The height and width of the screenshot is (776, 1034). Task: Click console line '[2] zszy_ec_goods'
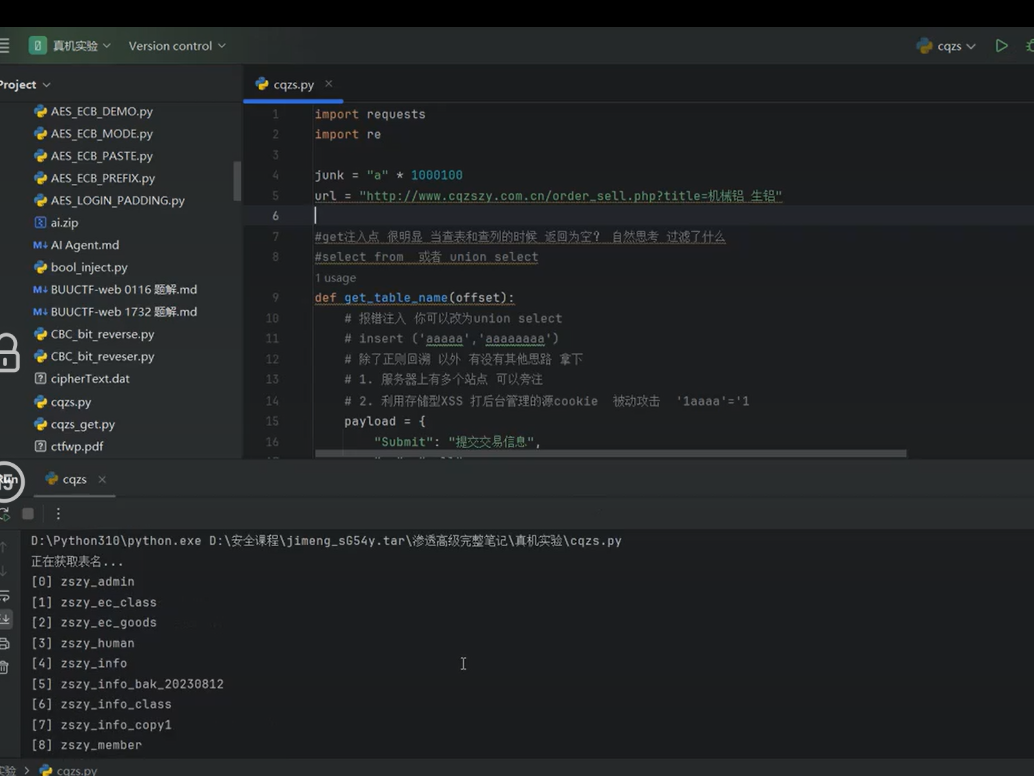pos(94,622)
